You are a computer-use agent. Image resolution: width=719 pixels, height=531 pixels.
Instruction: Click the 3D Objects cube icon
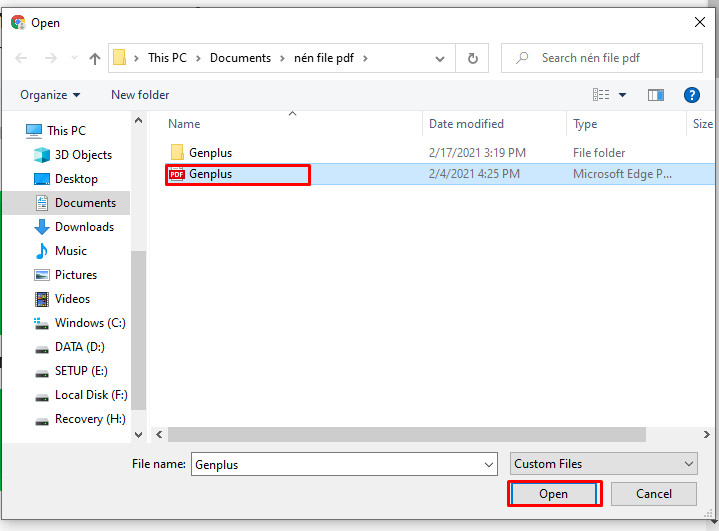pyautogui.click(x=42, y=155)
